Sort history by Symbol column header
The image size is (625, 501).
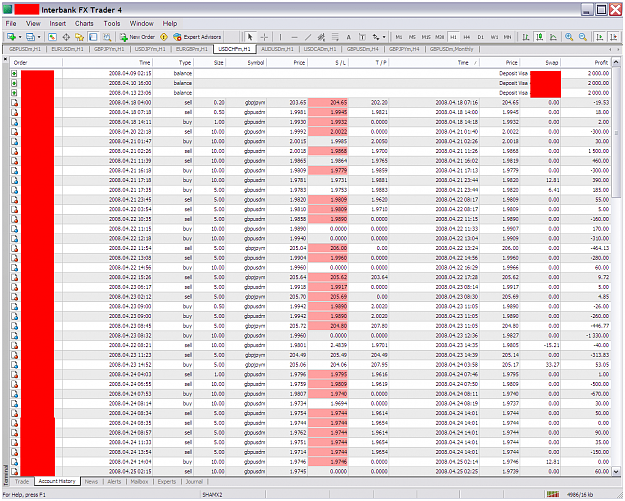(246, 63)
